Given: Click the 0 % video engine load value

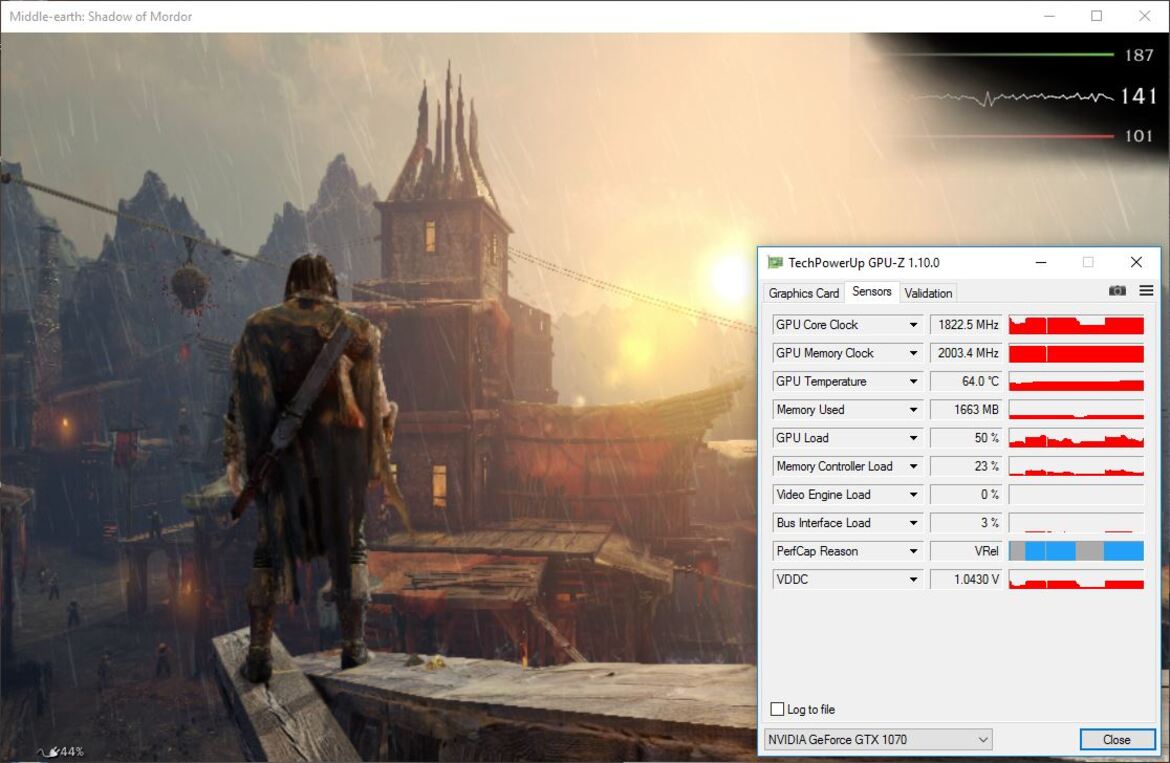Looking at the screenshot, I should tap(966, 495).
